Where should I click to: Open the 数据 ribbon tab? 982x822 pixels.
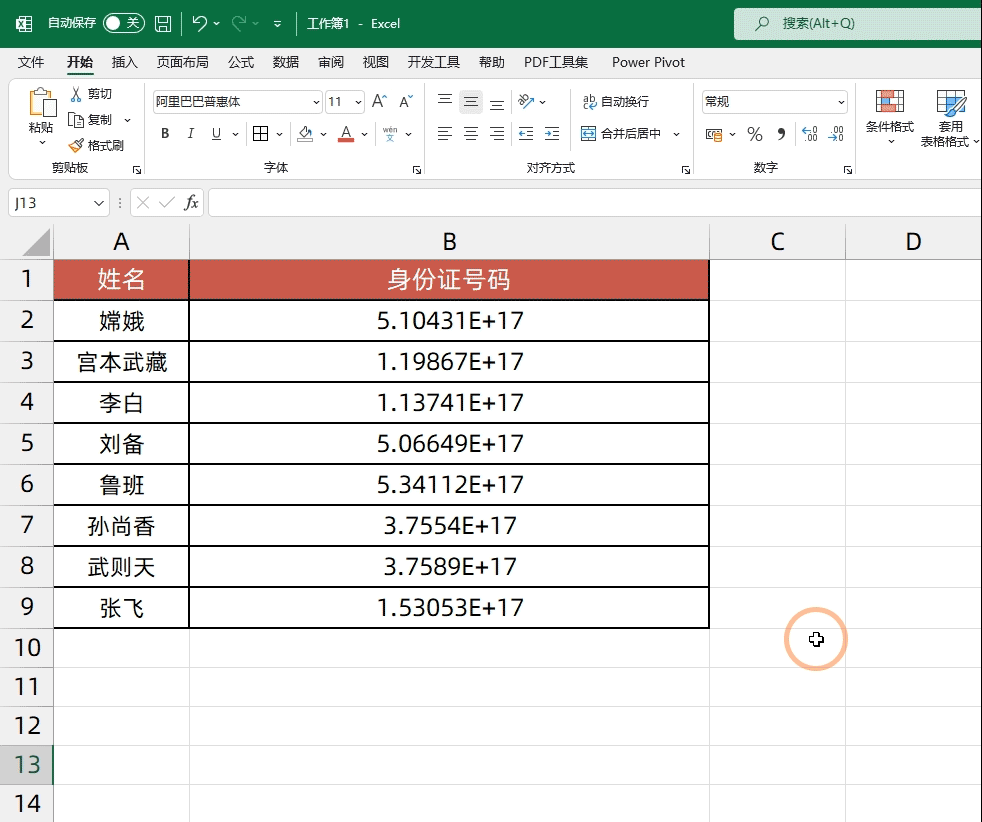pyautogui.click(x=285, y=61)
